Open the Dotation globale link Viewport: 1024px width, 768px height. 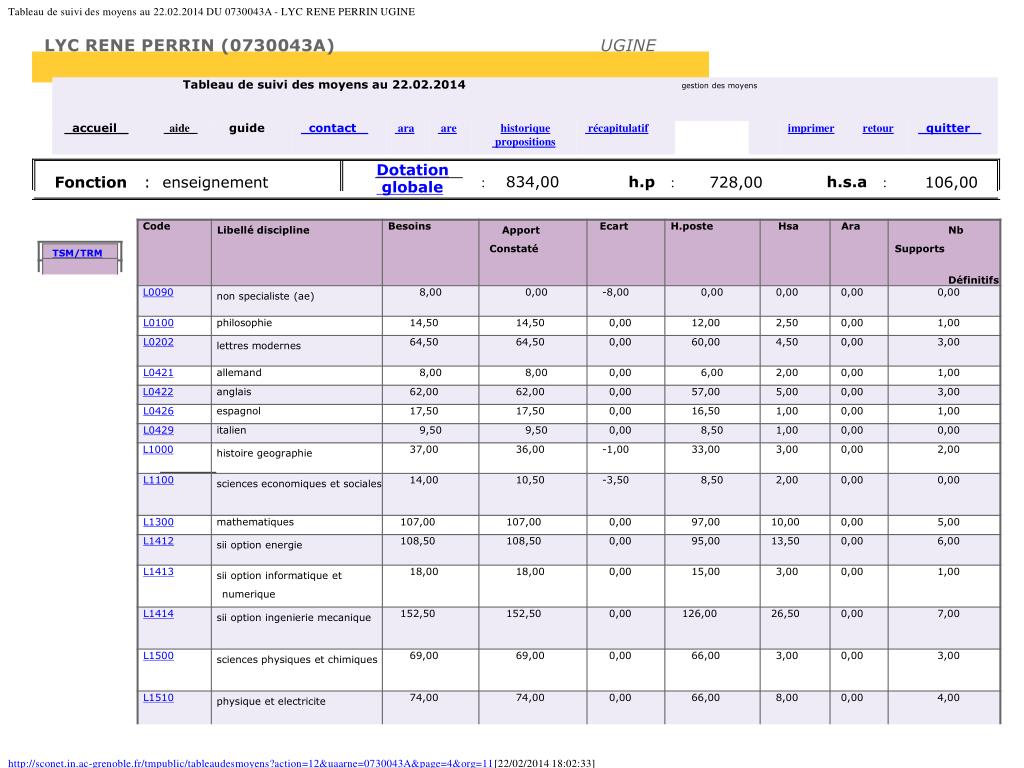(x=412, y=178)
